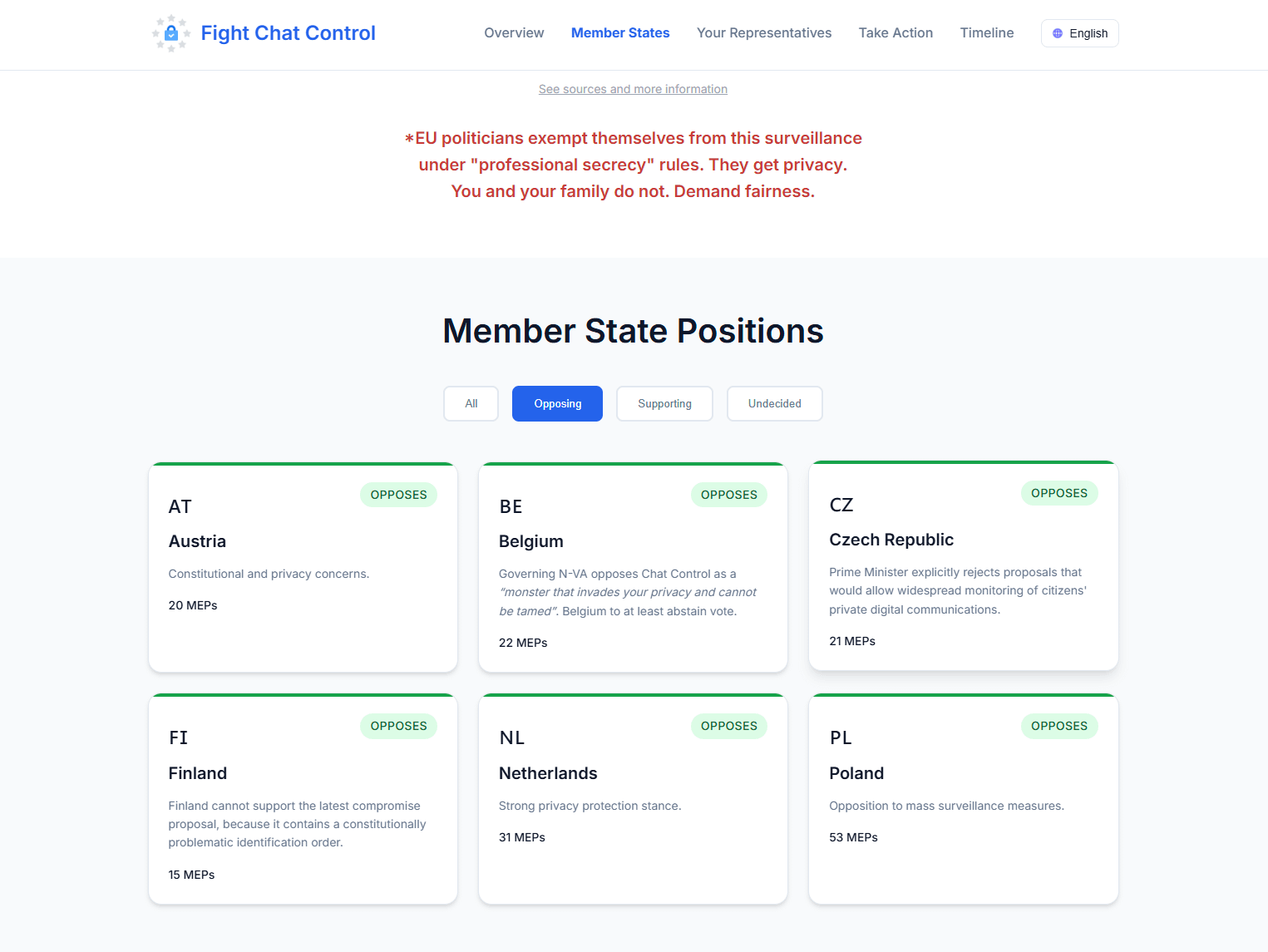Image resolution: width=1268 pixels, height=952 pixels.
Task: Navigate to Your Representatives
Action: coord(764,33)
